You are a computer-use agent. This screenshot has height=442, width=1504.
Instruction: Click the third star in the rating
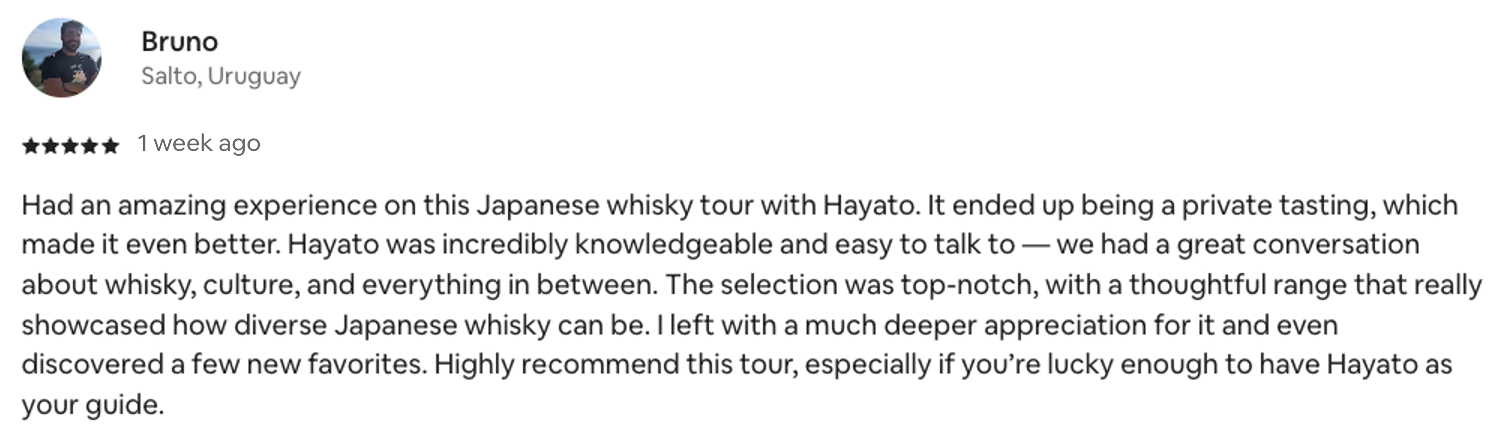[x=70, y=146]
